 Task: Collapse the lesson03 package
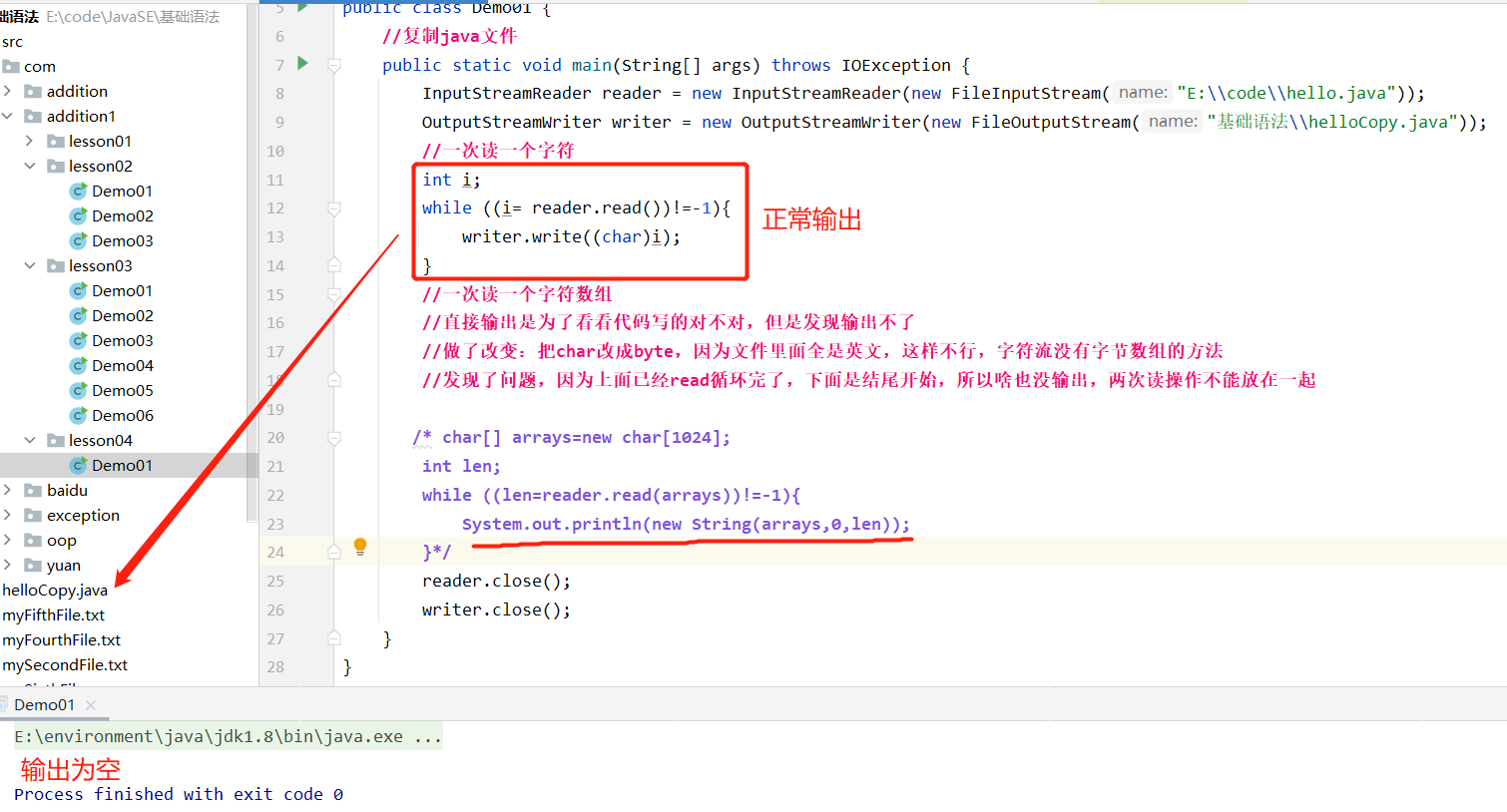pos(30,265)
